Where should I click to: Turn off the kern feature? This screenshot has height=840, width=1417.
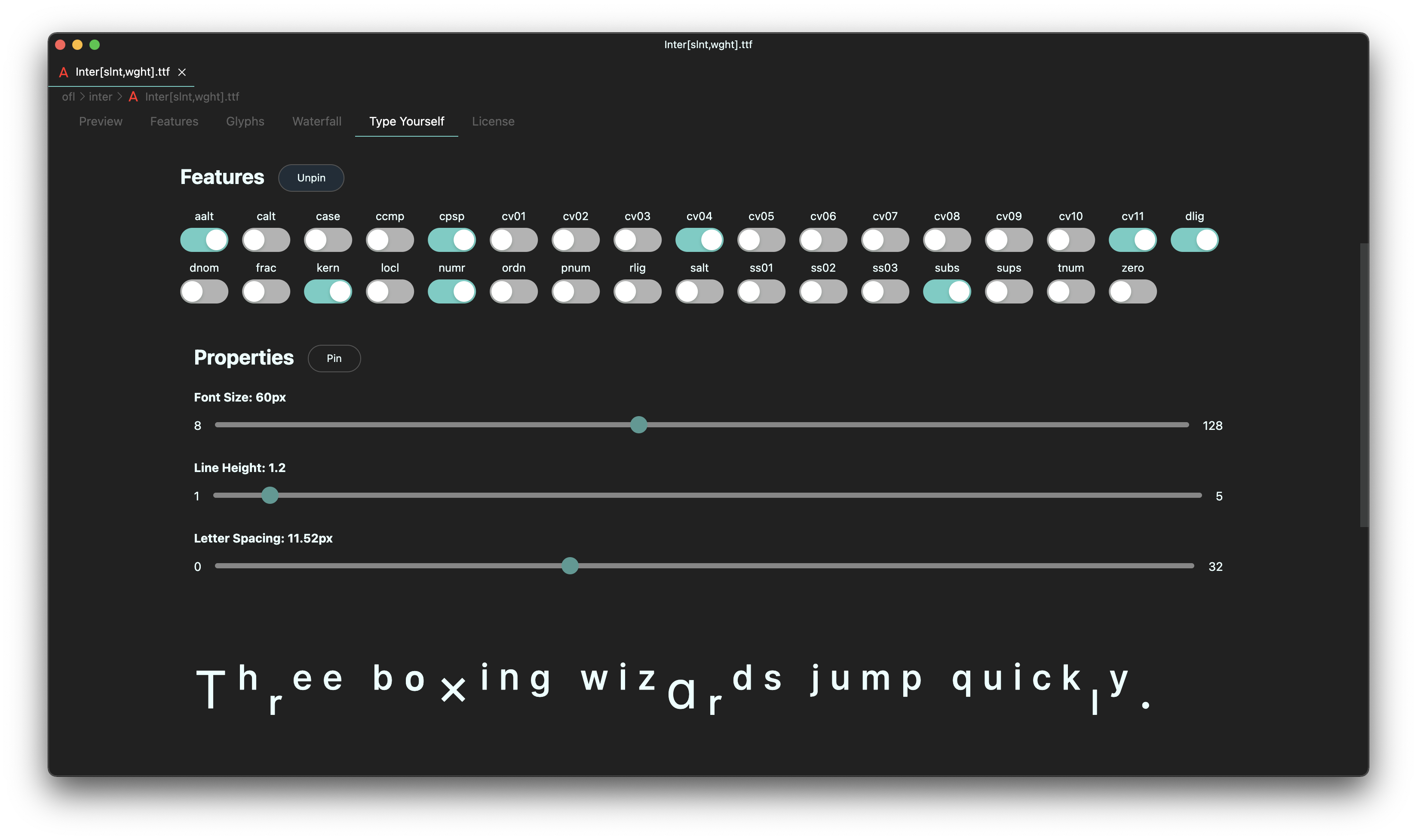click(328, 291)
